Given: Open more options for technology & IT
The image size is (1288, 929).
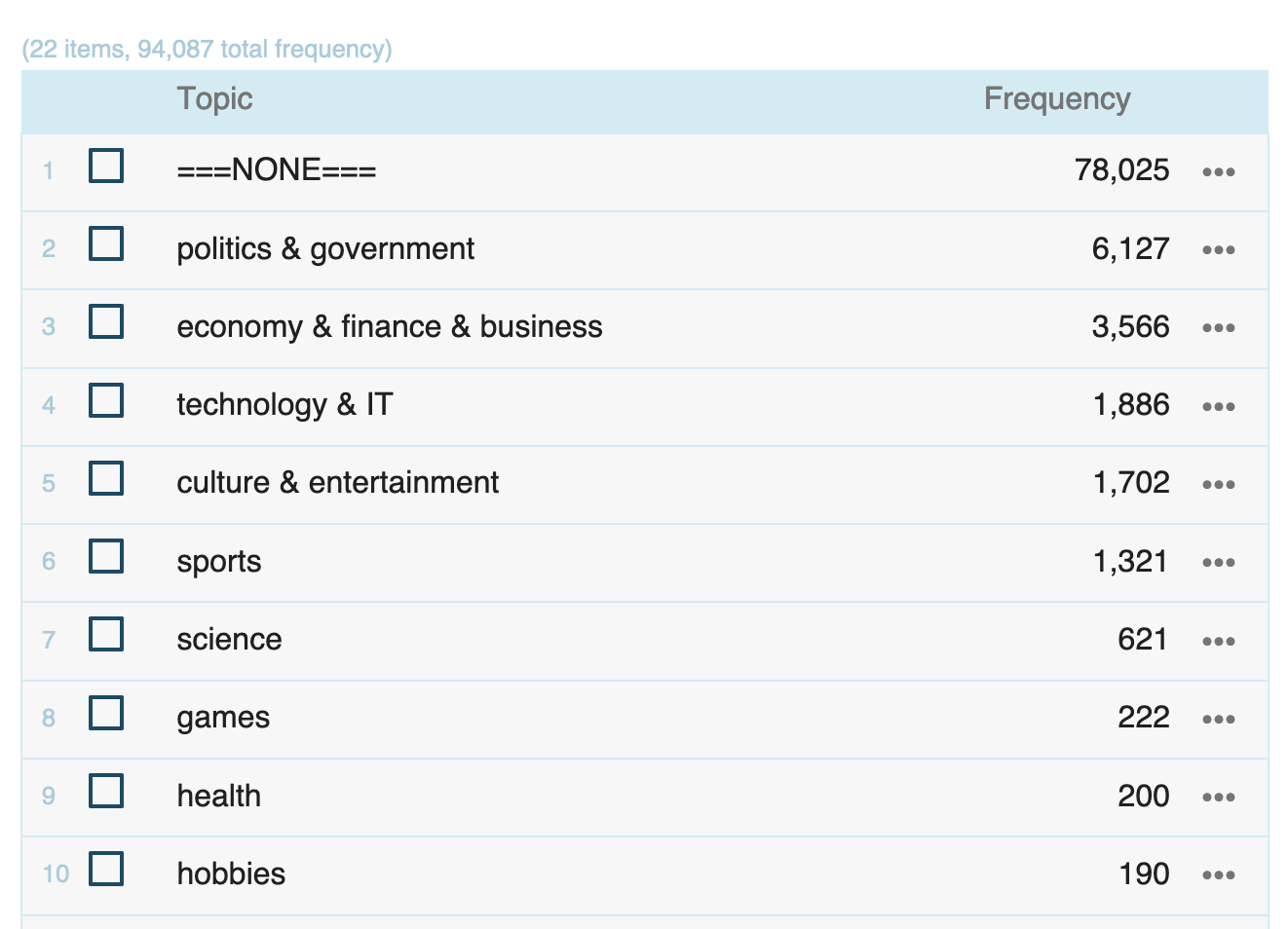Looking at the screenshot, I should coord(1218,407).
